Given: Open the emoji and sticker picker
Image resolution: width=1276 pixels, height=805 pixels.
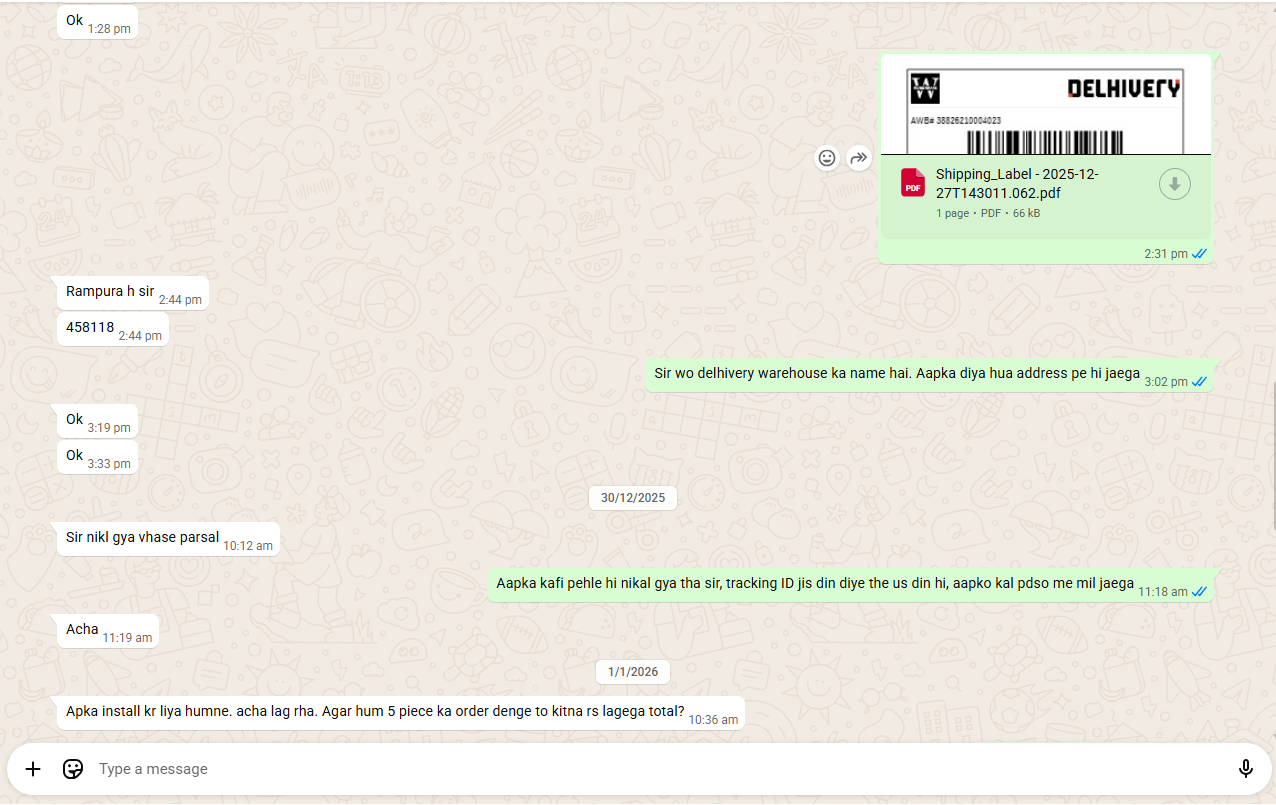Looking at the screenshot, I should 73,769.
